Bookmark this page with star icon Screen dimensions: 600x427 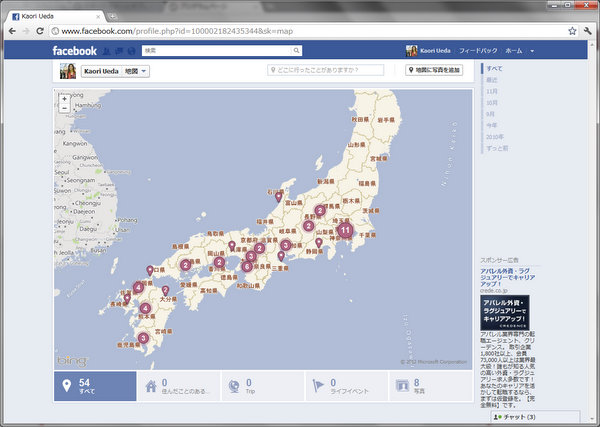572,31
